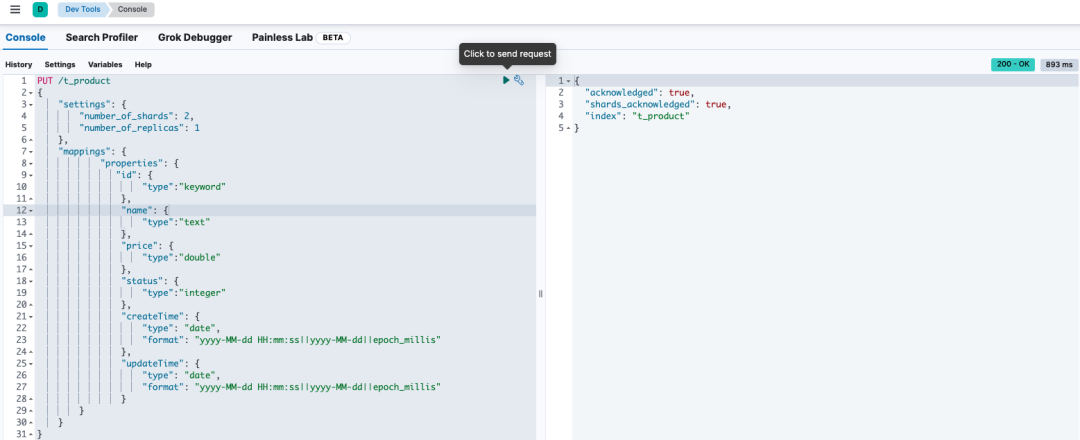Send request with green play icon
1080x440 pixels.
[506, 80]
